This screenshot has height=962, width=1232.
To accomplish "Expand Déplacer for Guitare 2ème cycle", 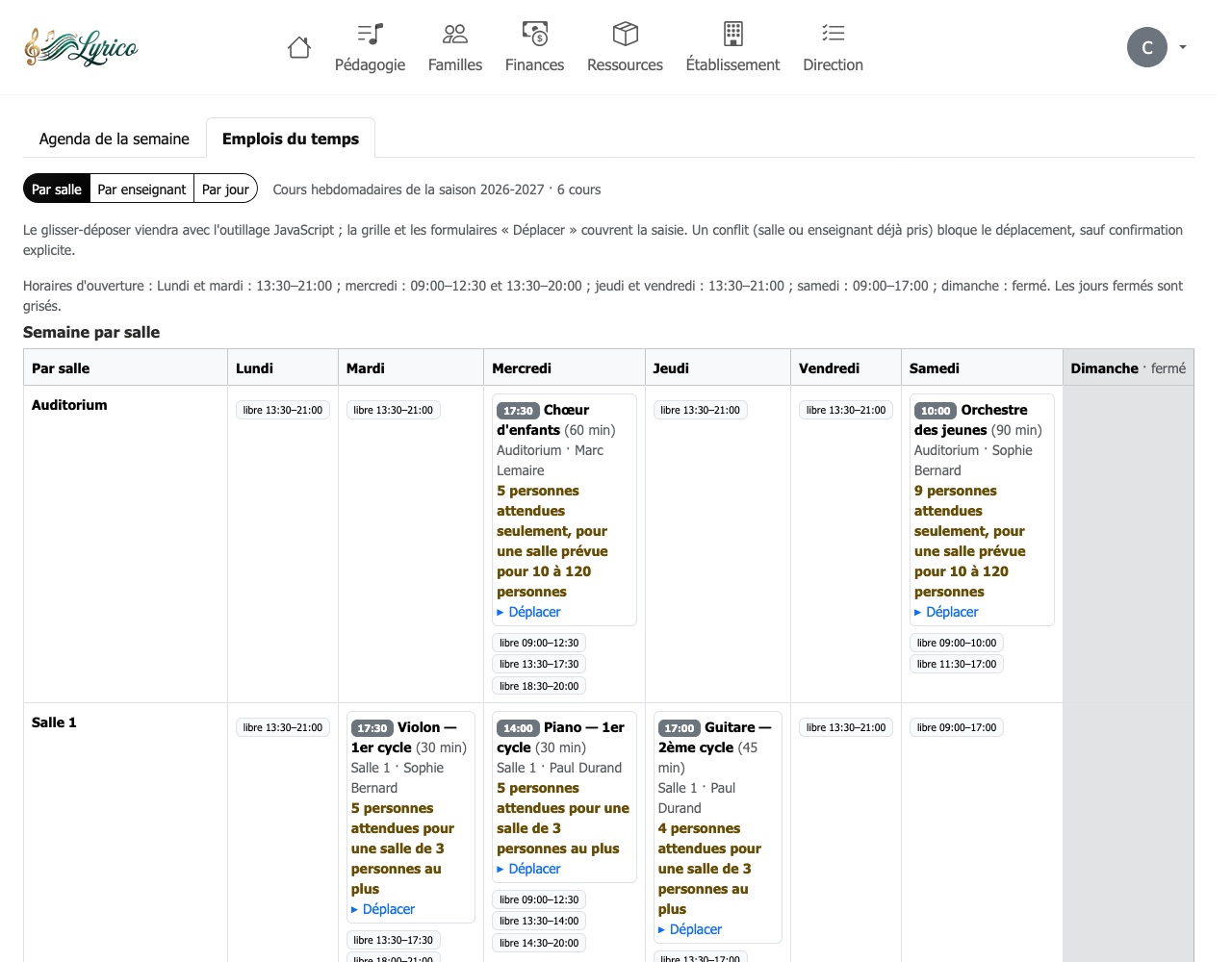I will 690,929.
